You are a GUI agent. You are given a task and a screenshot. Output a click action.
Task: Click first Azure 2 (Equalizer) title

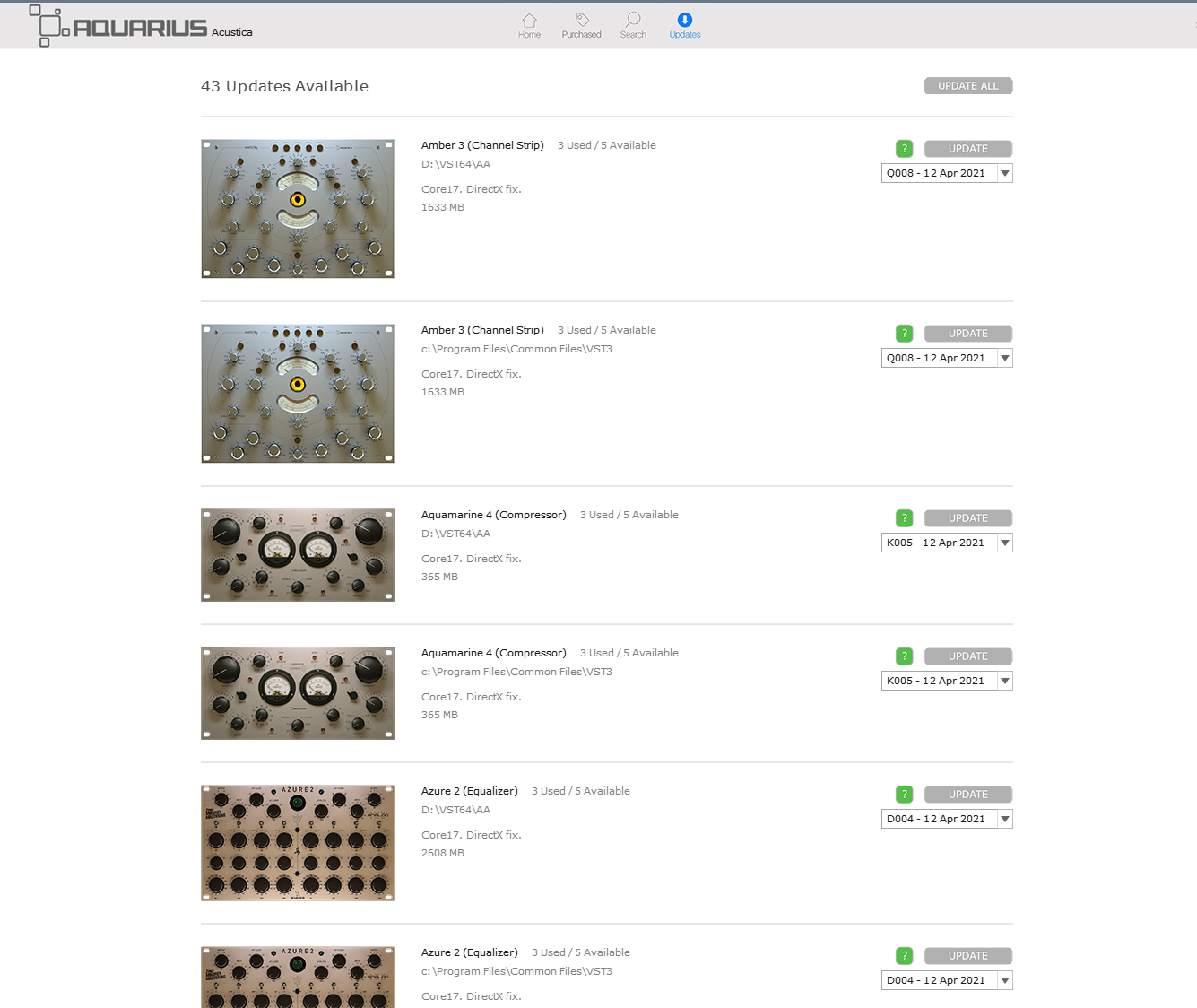click(x=470, y=791)
